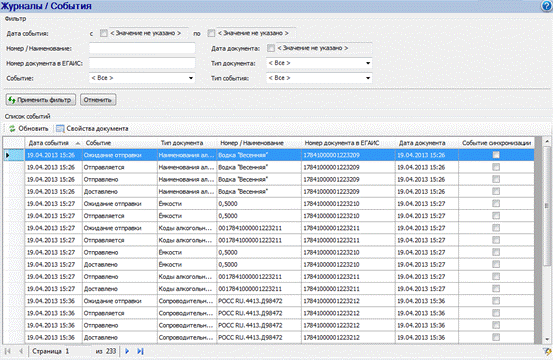Click the Применить фильтр button
Screen dimensions: 553x360
pyautogui.click(x=41, y=100)
